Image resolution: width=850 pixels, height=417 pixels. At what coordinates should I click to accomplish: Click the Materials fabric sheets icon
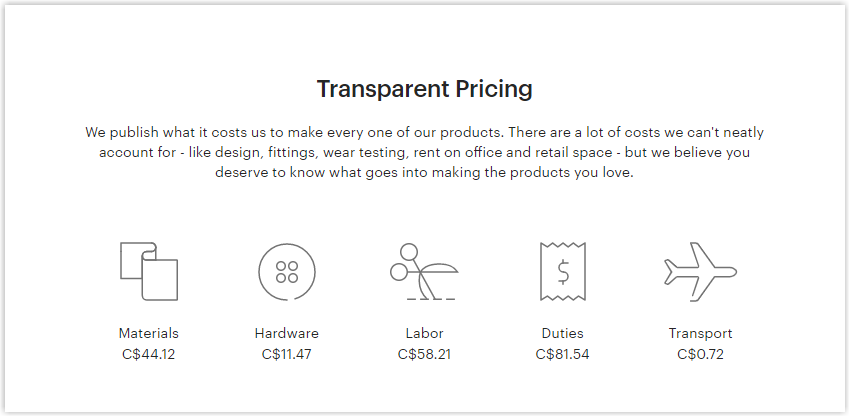click(x=149, y=271)
